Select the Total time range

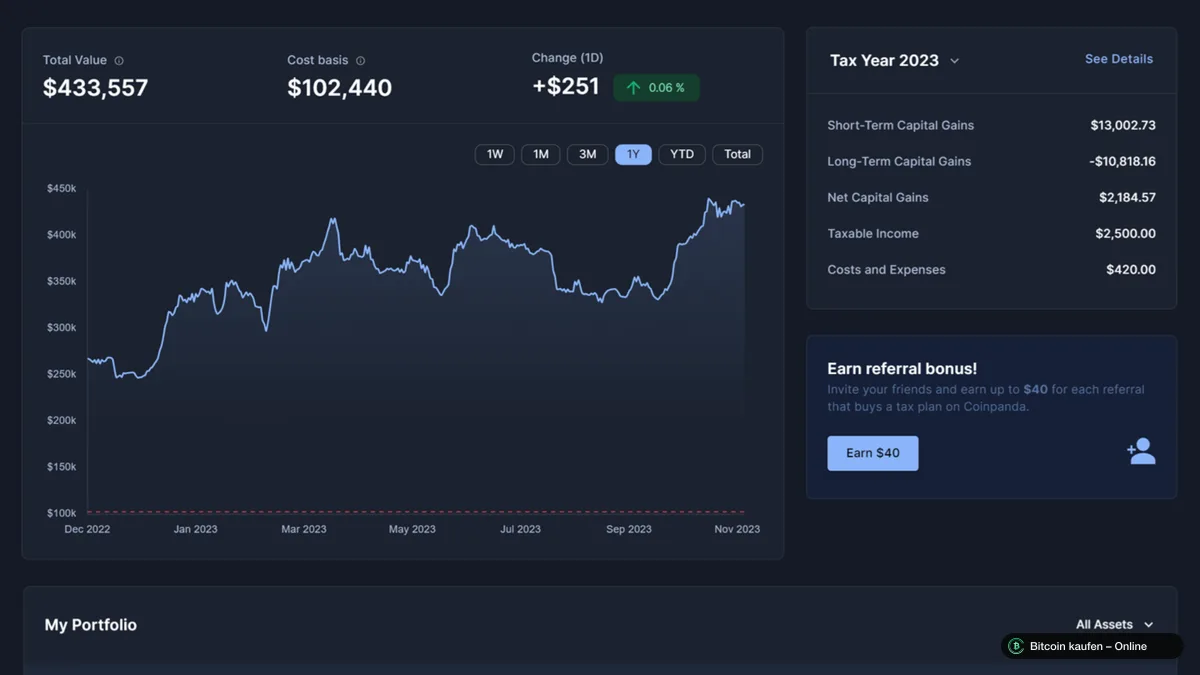point(738,154)
